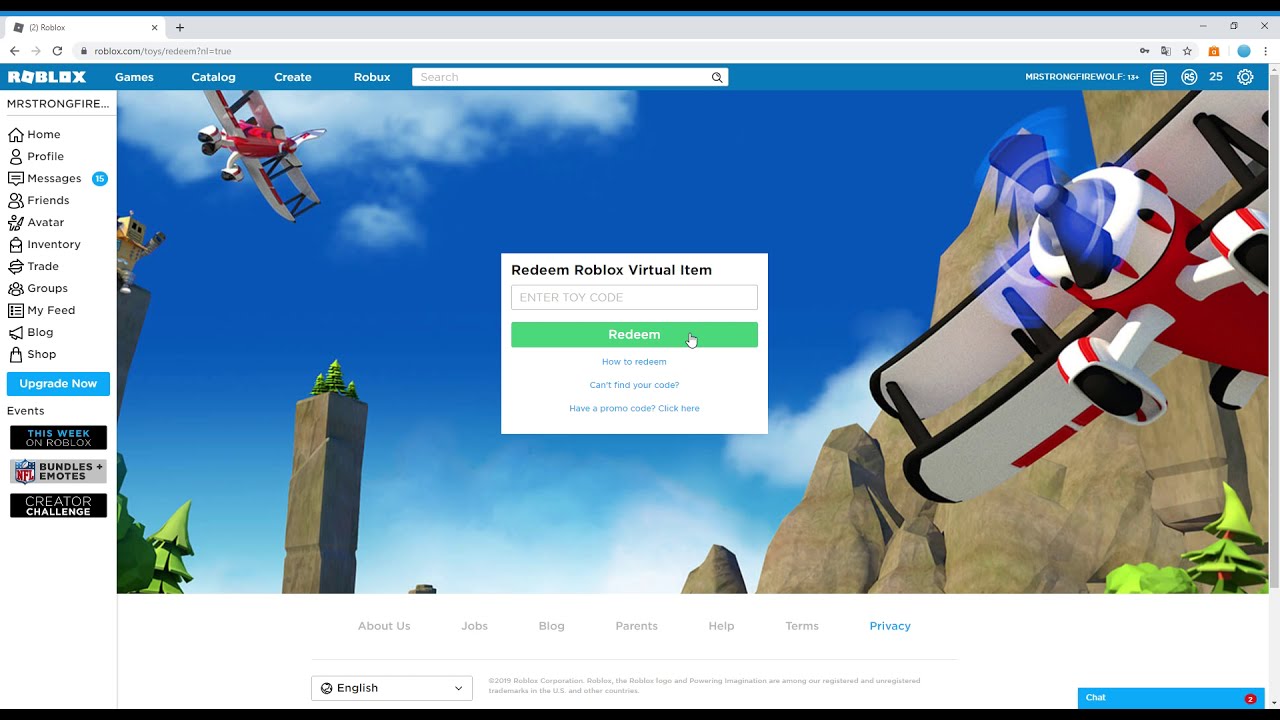Open the Terms footer link
This screenshot has height=720, width=1280.
[802, 626]
